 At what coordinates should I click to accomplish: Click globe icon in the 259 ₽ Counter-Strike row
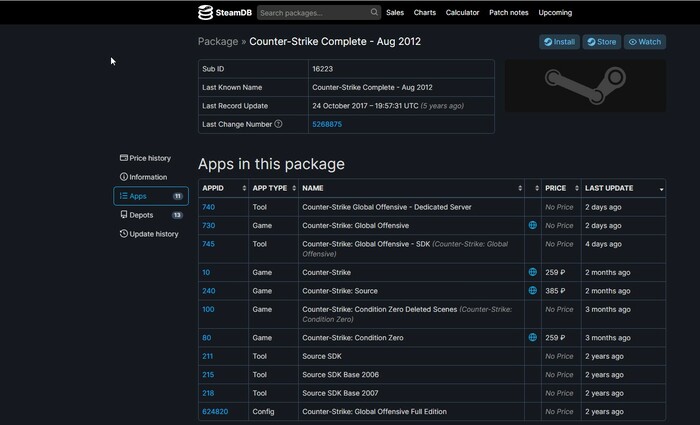click(x=533, y=272)
